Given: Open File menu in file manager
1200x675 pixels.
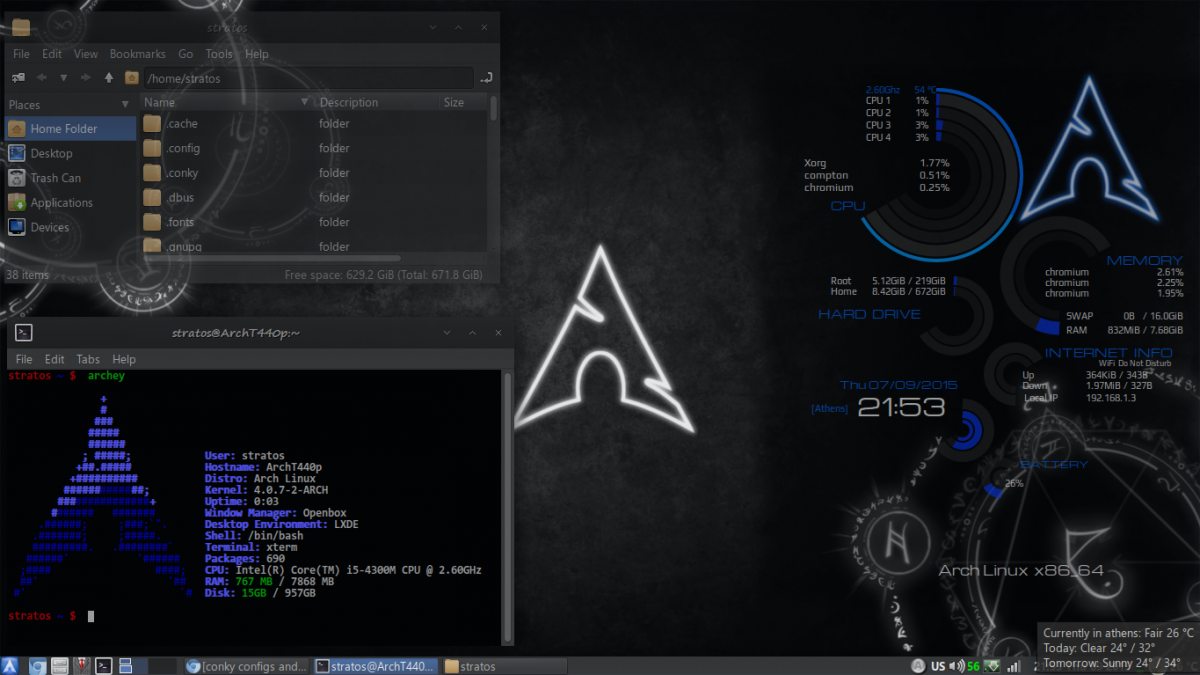Looking at the screenshot, I should click(21, 54).
